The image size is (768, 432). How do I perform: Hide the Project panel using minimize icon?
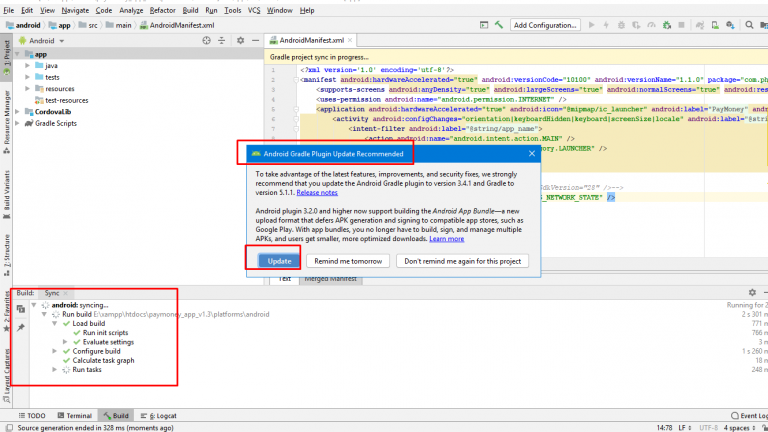(x=254, y=41)
